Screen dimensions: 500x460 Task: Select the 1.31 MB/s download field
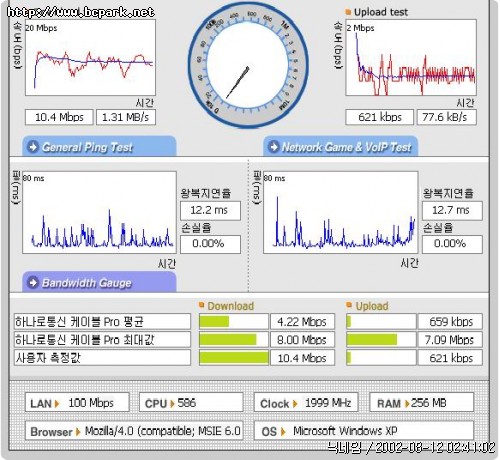click(126, 117)
